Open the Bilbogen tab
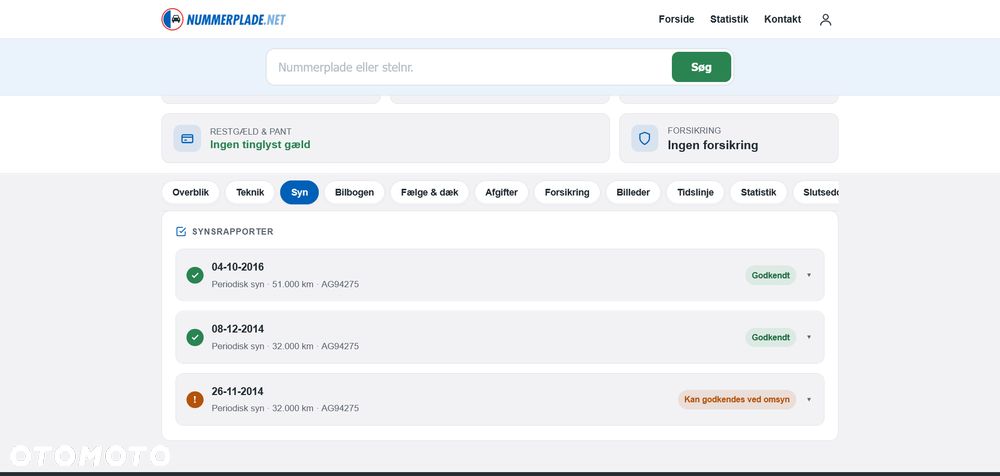The width and height of the screenshot is (1000, 476). [x=355, y=193]
